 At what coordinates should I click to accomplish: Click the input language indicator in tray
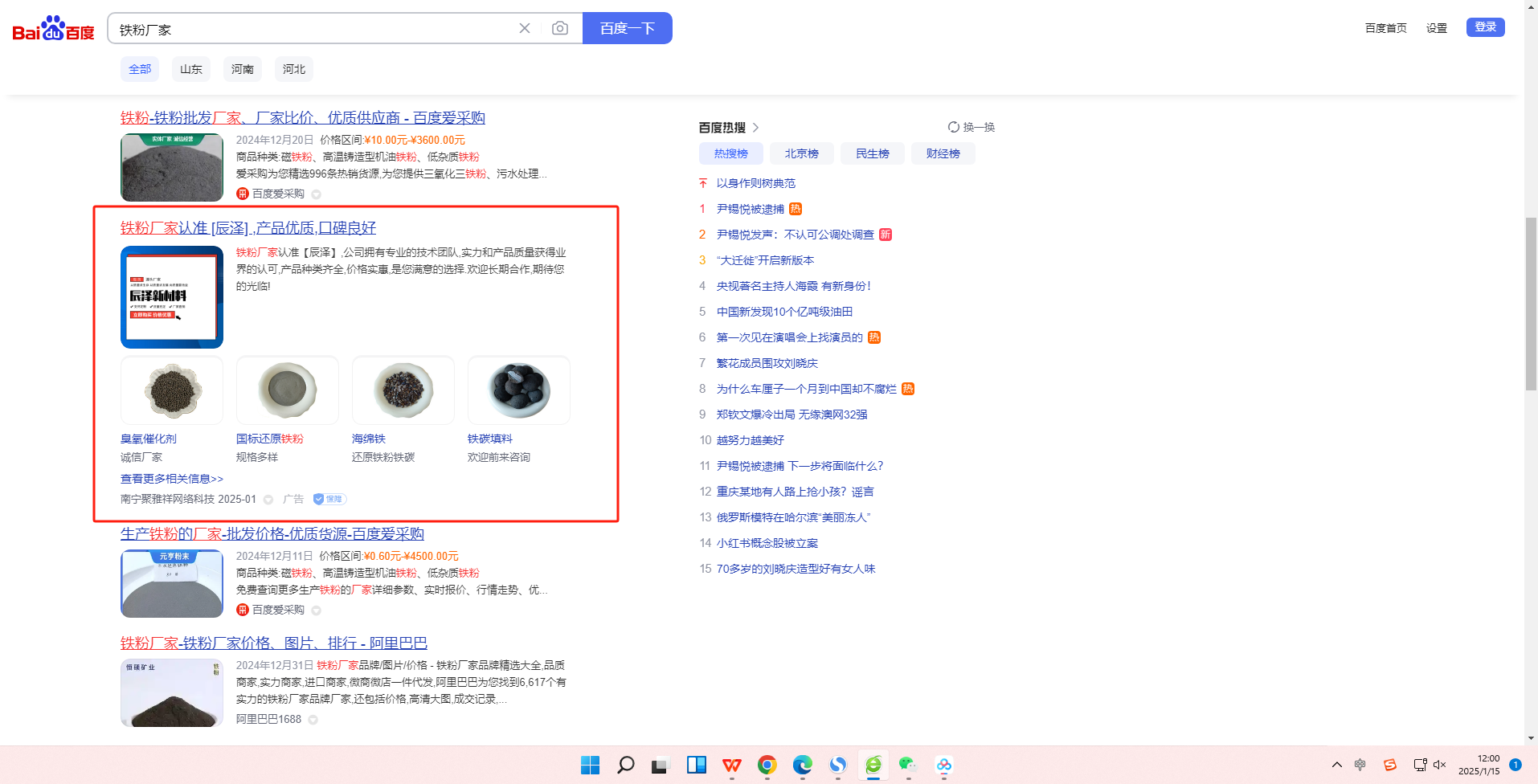point(1360,765)
